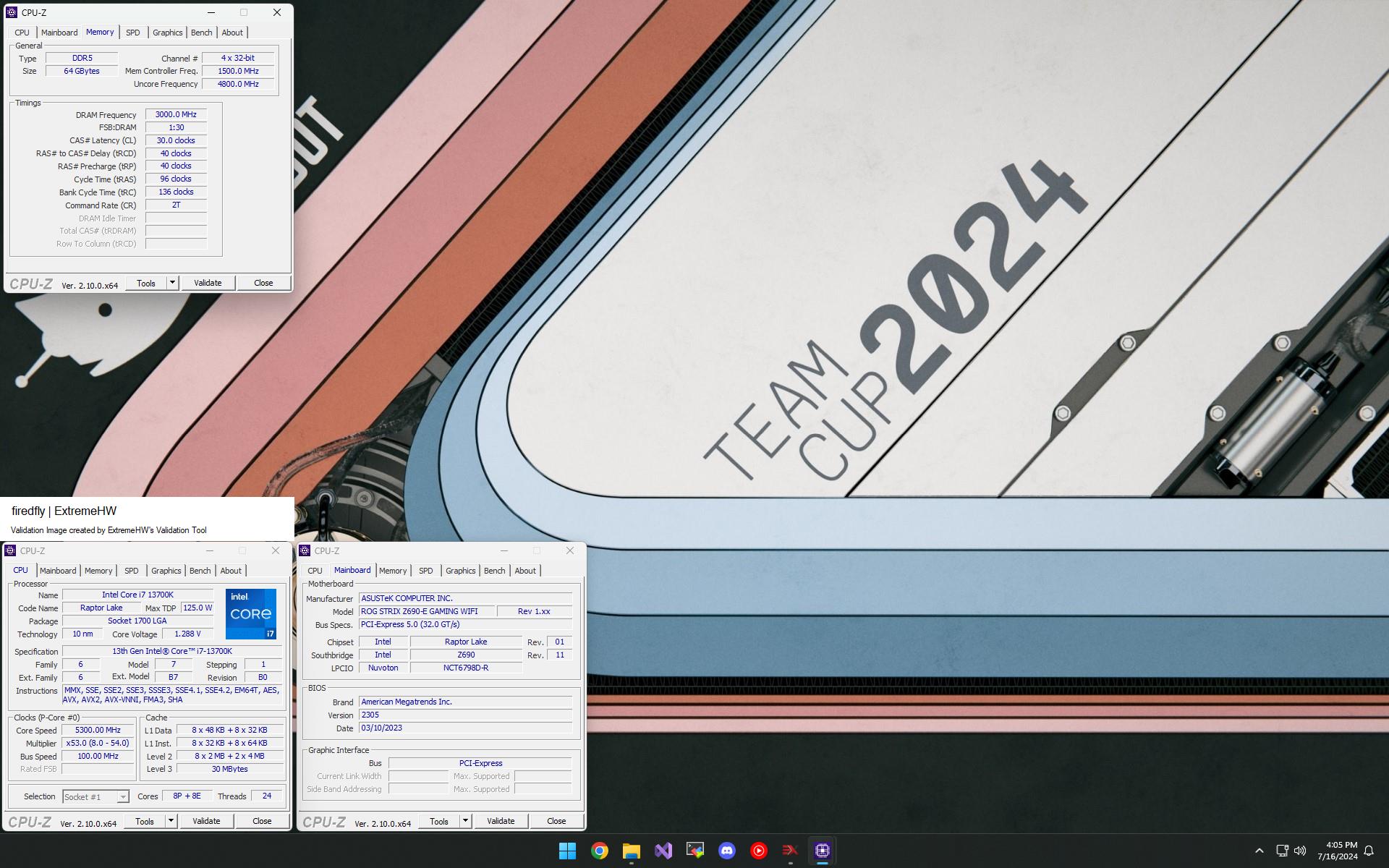Click the CPU-Z title icon in the Memory window

[x=12, y=12]
